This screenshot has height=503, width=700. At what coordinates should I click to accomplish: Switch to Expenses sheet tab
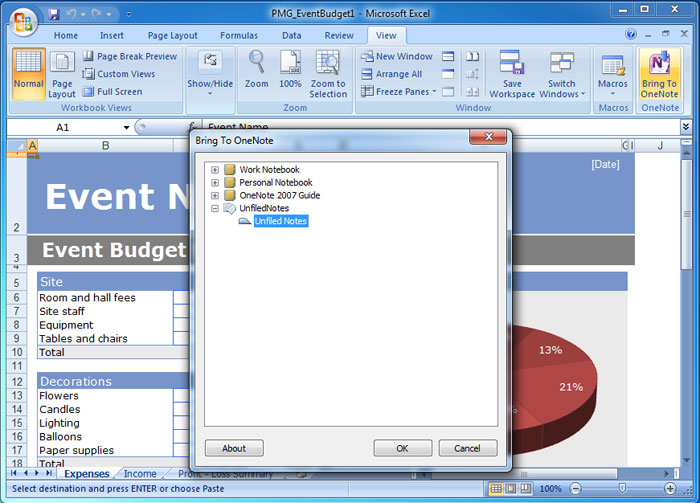point(87,474)
